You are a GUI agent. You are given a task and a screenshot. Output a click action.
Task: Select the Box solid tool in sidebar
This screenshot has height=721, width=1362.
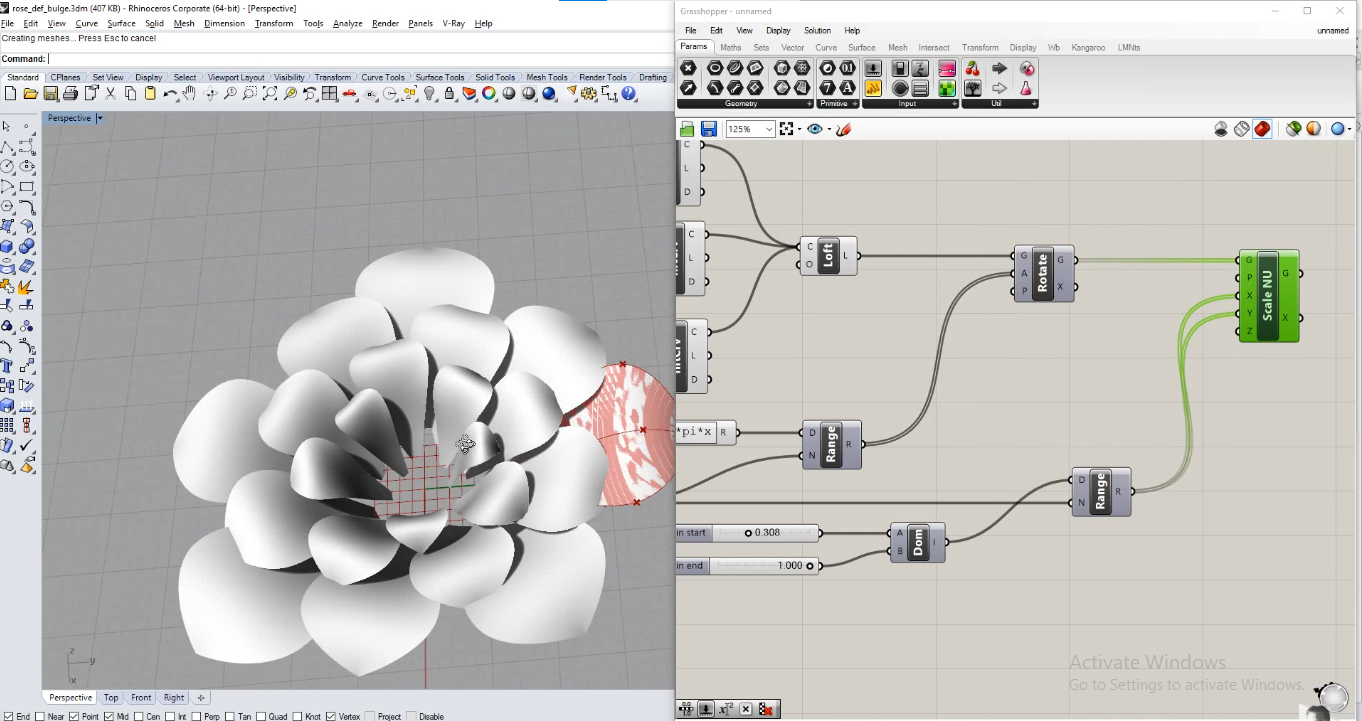7,247
